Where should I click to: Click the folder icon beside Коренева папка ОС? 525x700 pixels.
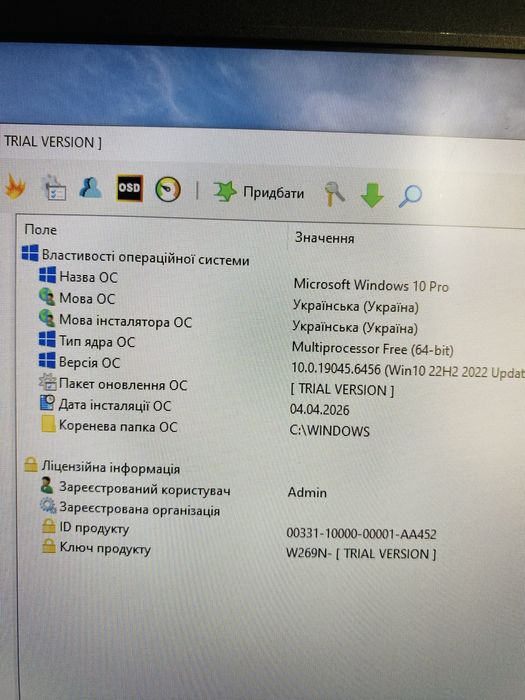pos(48,424)
